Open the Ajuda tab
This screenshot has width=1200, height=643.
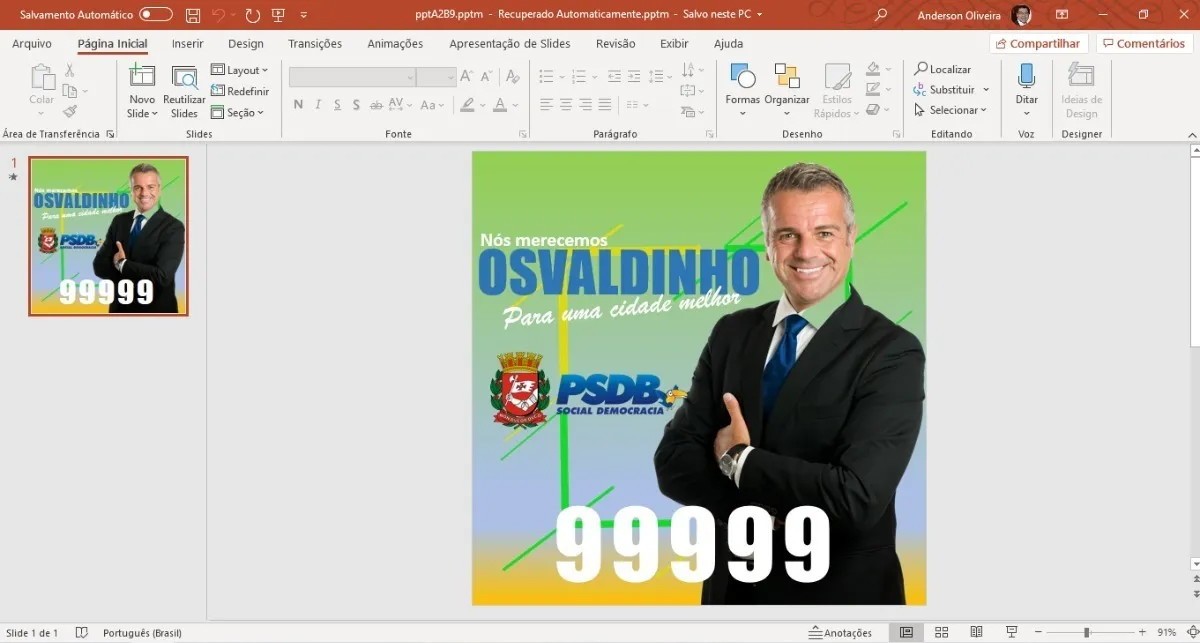click(x=728, y=44)
